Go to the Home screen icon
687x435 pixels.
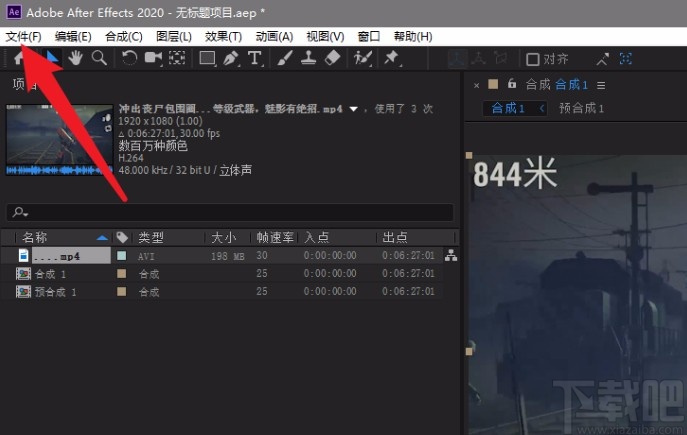[19, 57]
